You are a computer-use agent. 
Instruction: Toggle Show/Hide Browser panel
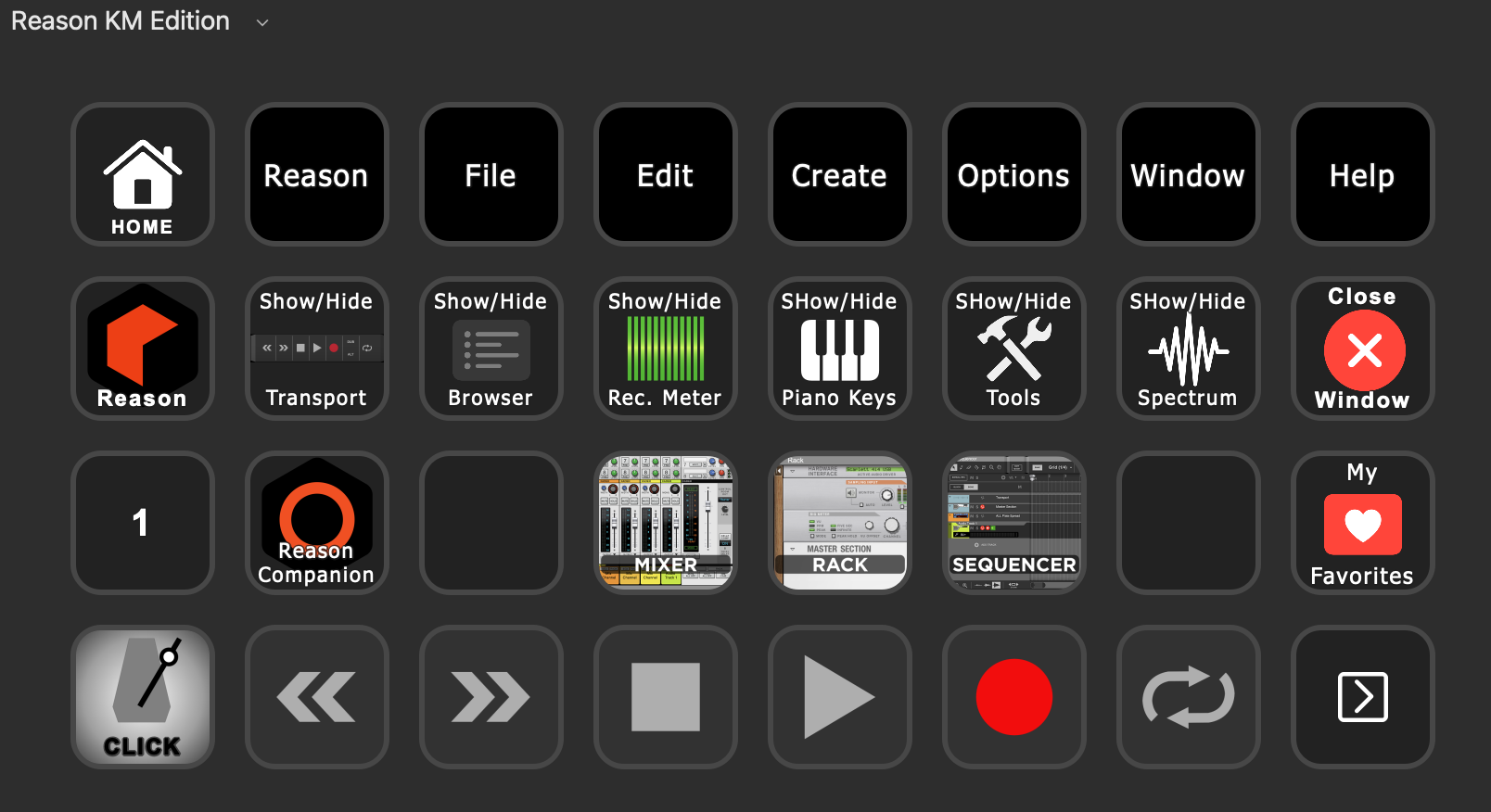pyautogui.click(x=491, y=349)
